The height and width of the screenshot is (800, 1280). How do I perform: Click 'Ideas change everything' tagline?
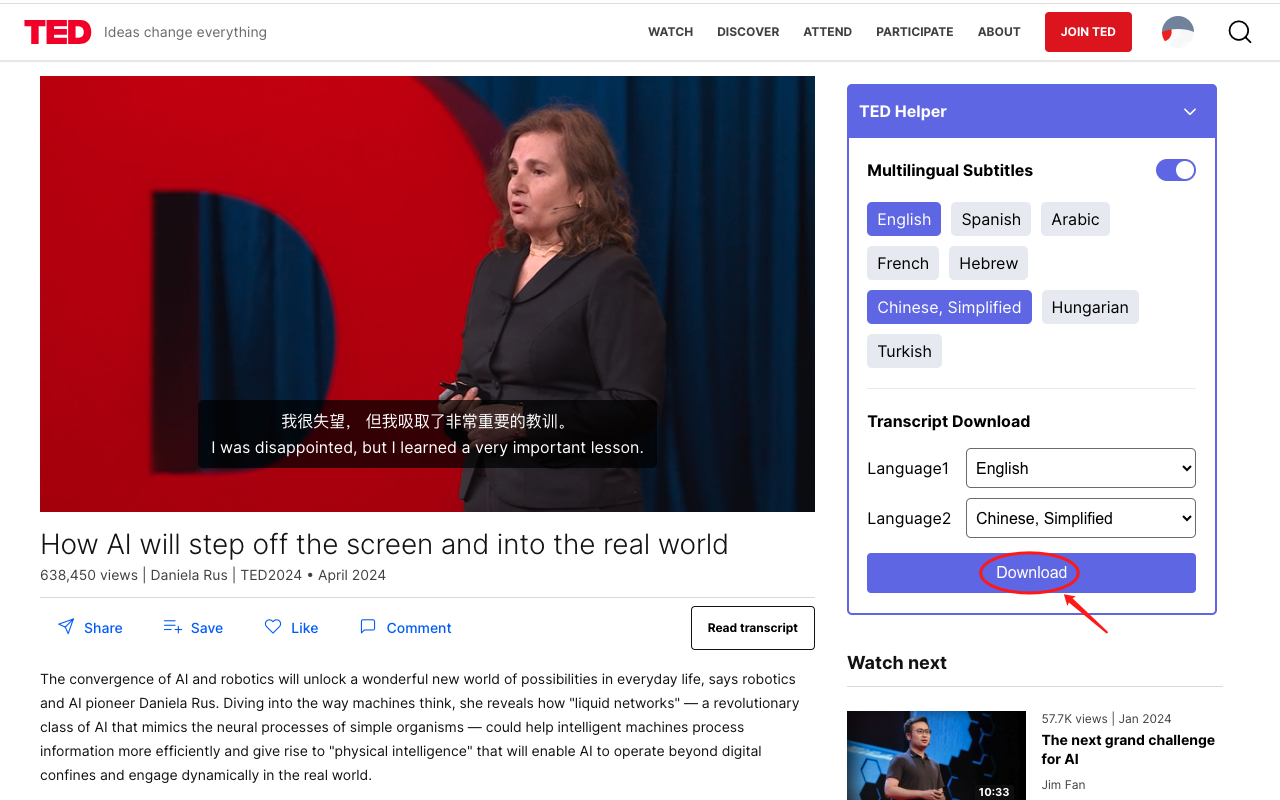click(x=185, y=32)
